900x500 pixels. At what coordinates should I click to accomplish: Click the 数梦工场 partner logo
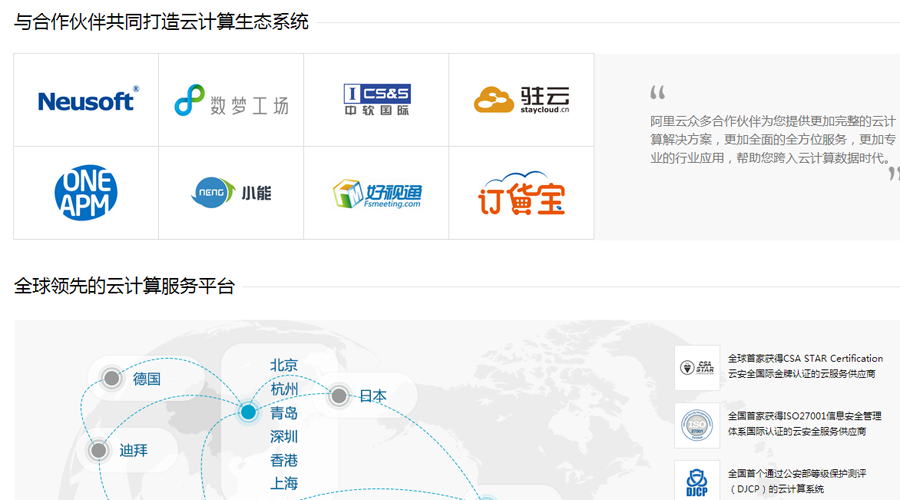(231, 100)
